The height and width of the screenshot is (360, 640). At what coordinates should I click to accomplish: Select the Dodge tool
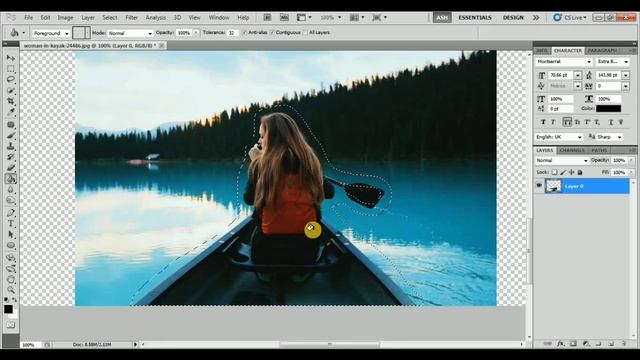pos(11,200)
